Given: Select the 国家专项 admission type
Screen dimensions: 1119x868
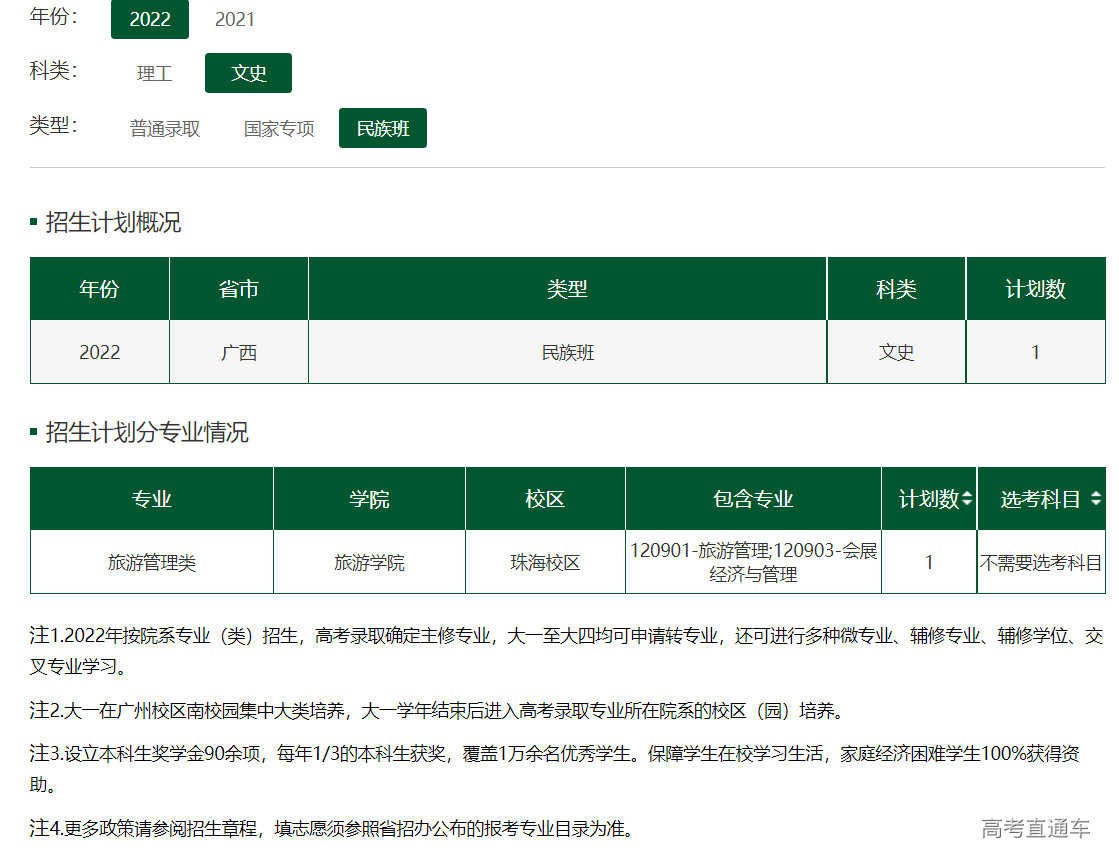Looking at the screenshot, I should tap(279, 129).
